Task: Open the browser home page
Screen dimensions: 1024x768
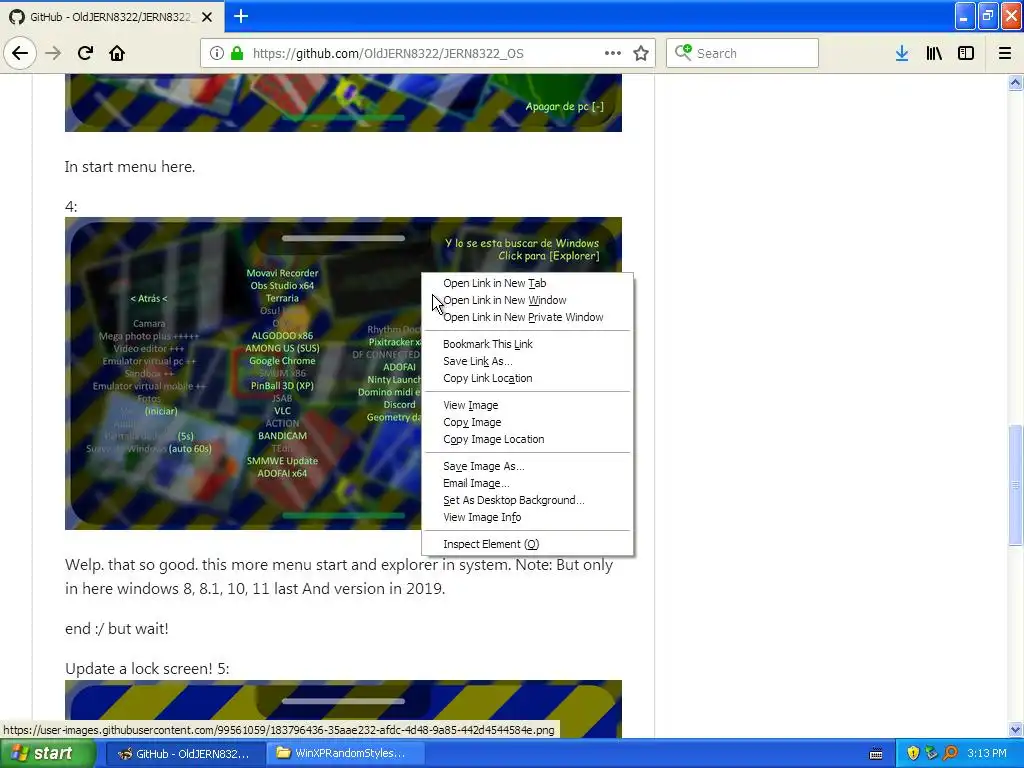Action: coord(117,53)
